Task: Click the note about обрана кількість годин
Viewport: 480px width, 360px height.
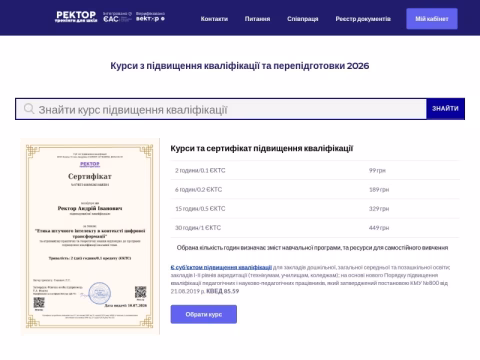Action: pos(312,248)
